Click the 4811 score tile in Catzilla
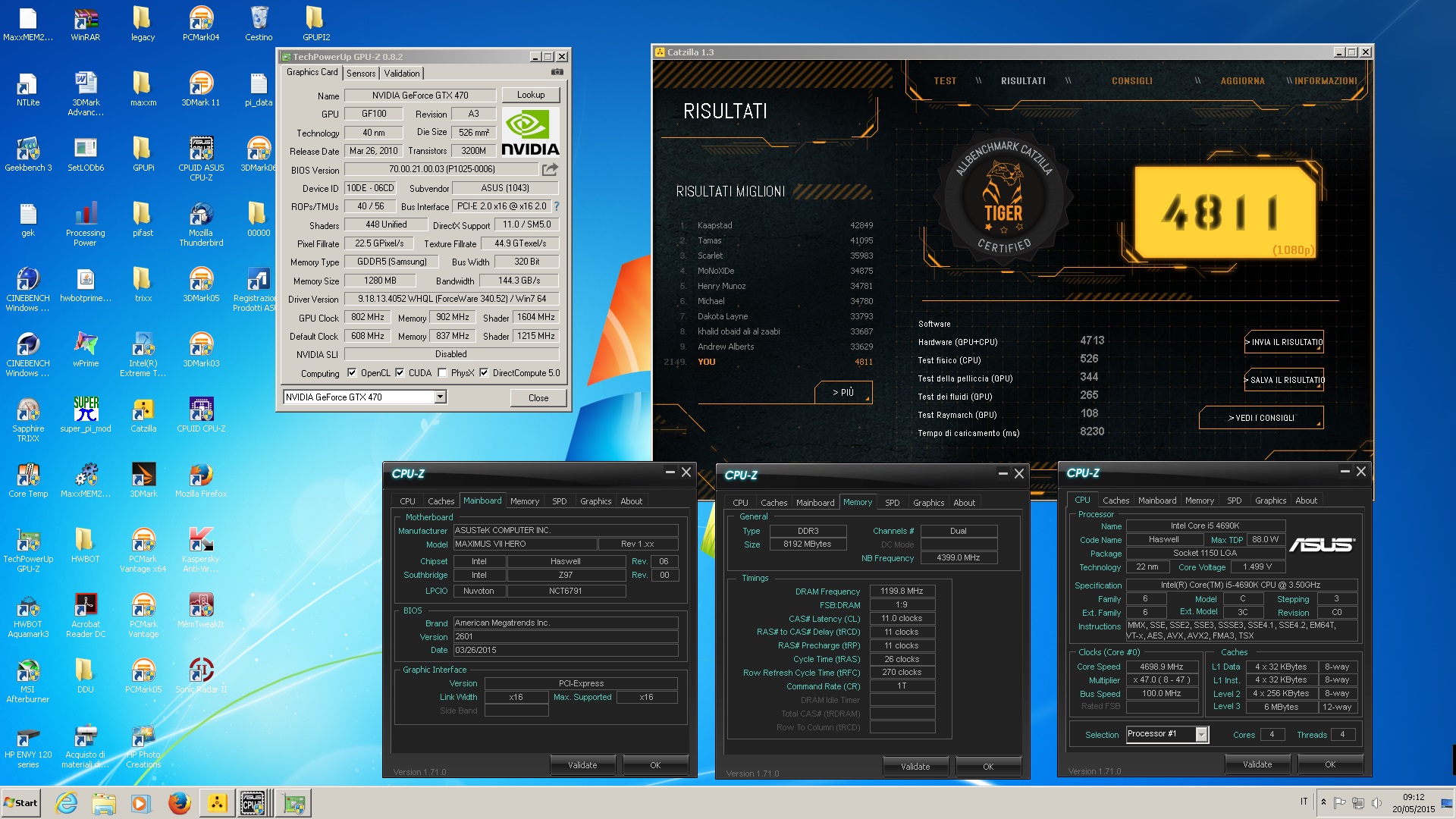The image size is (1456, 819). coord(1225,212)
